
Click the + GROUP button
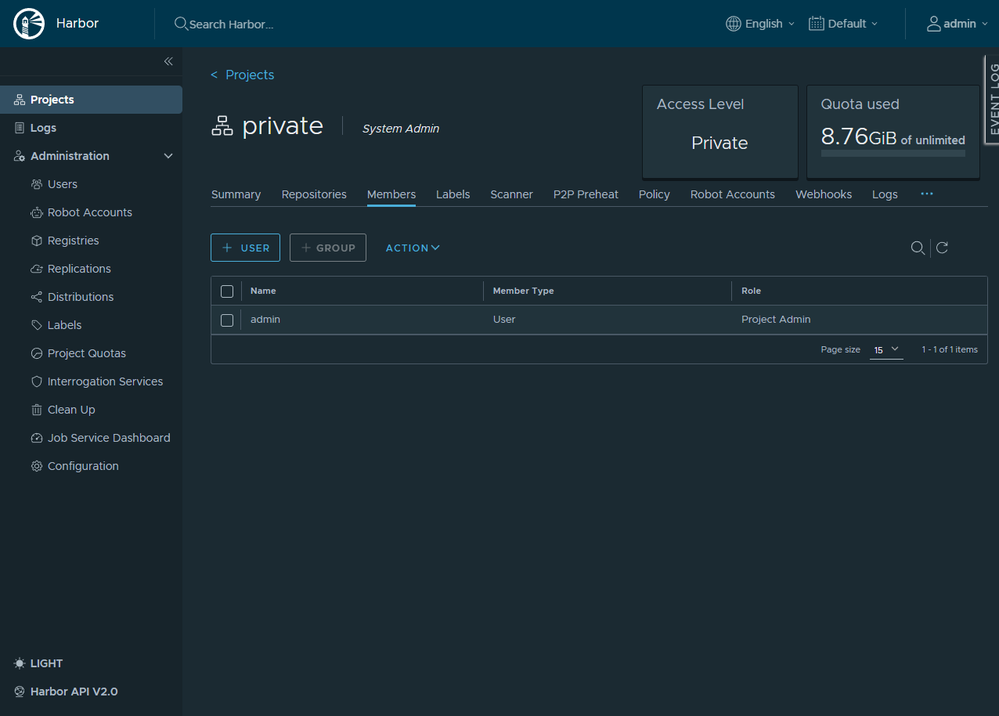point(328,248)
